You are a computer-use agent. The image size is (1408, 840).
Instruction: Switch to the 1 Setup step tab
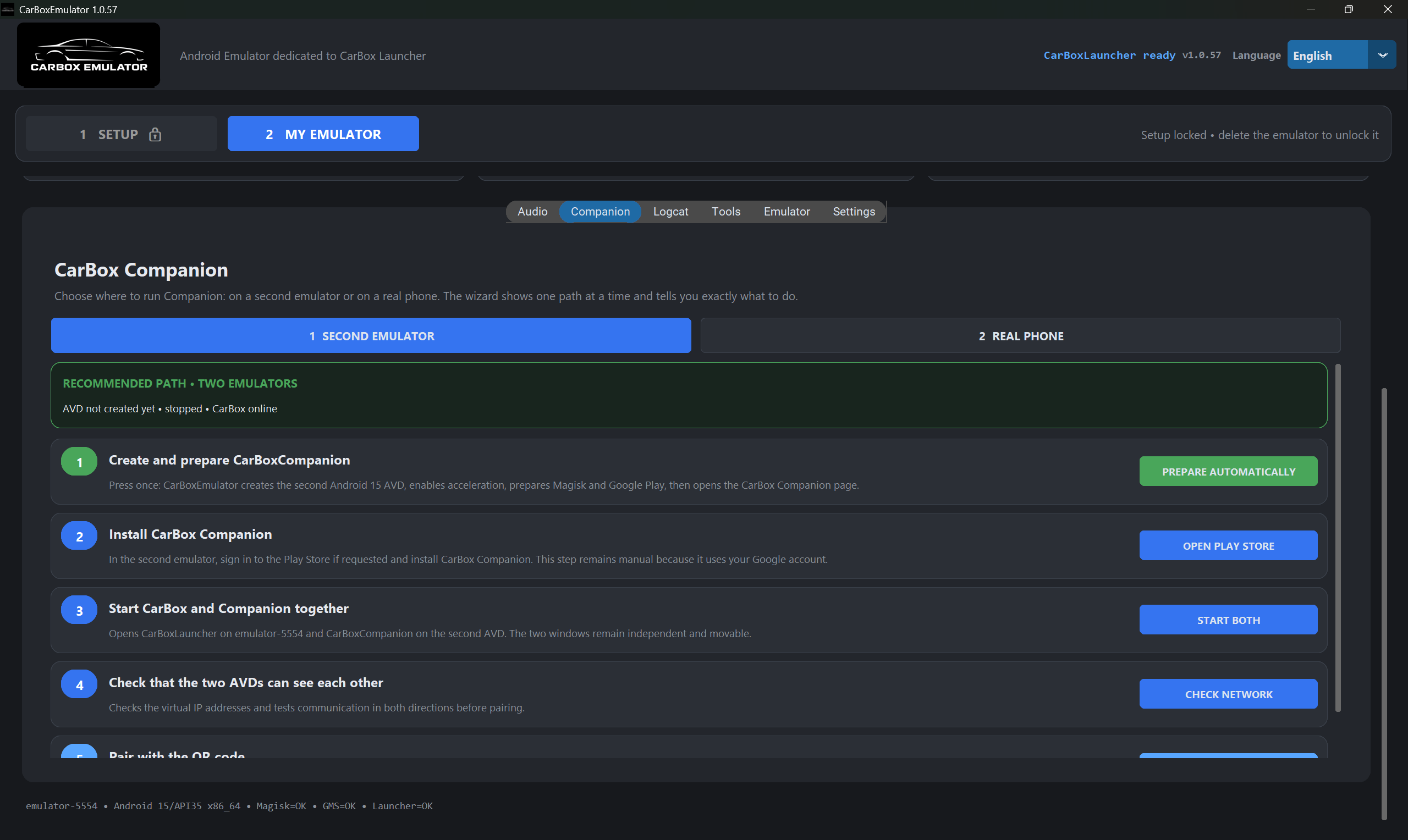coord(122,134)
